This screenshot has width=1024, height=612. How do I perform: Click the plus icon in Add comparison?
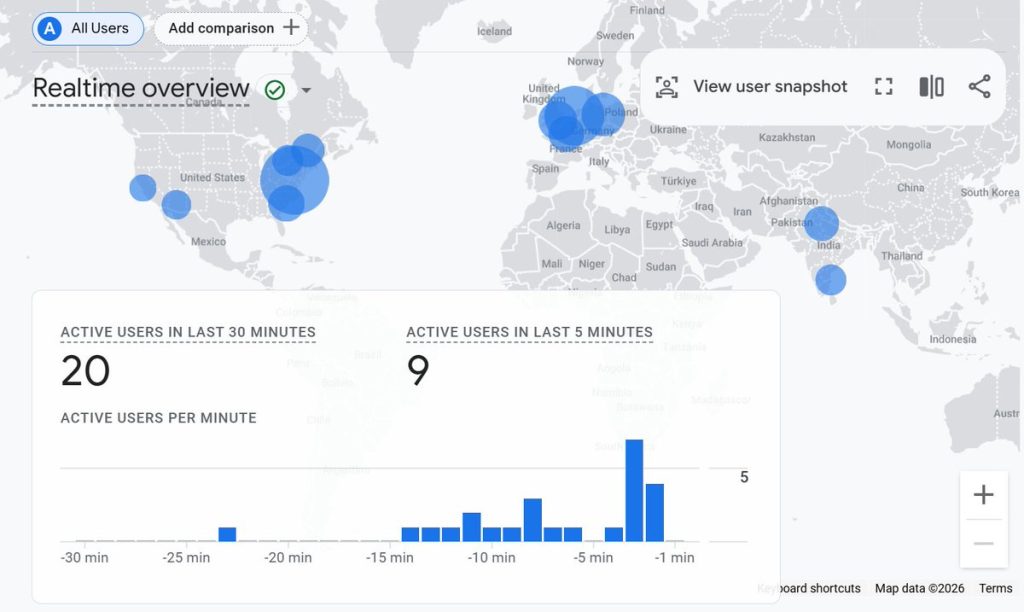[291, 28]
